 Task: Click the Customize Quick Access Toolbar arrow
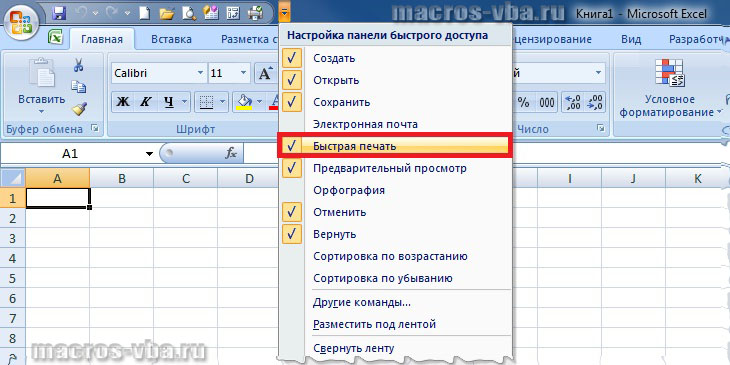point(285,14)
